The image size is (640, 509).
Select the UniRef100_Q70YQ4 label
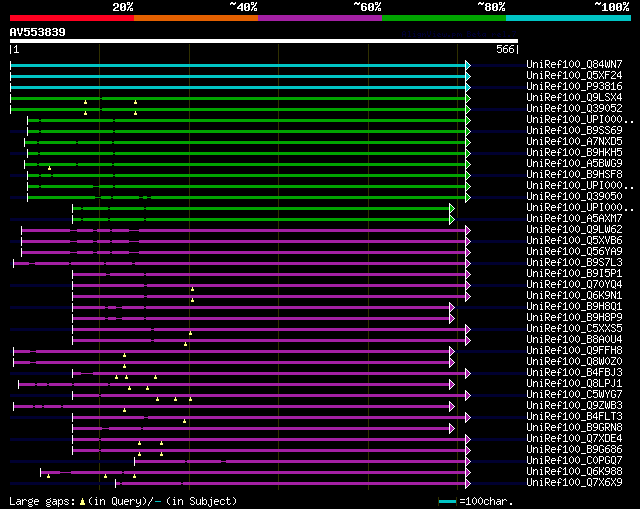(574, 285)
